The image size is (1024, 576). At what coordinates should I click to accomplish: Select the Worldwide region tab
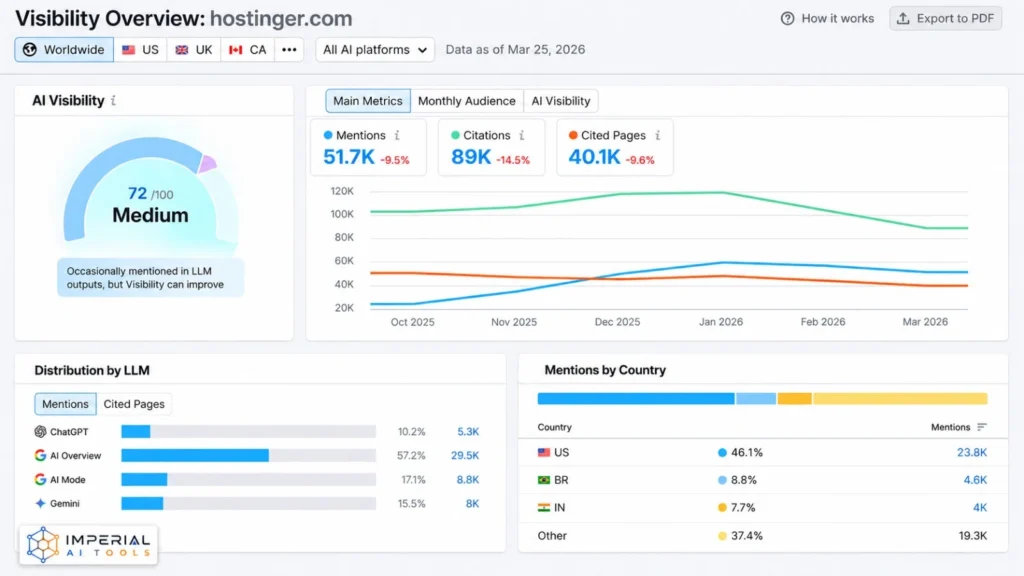pyautogui.click(x=64, y=50)
